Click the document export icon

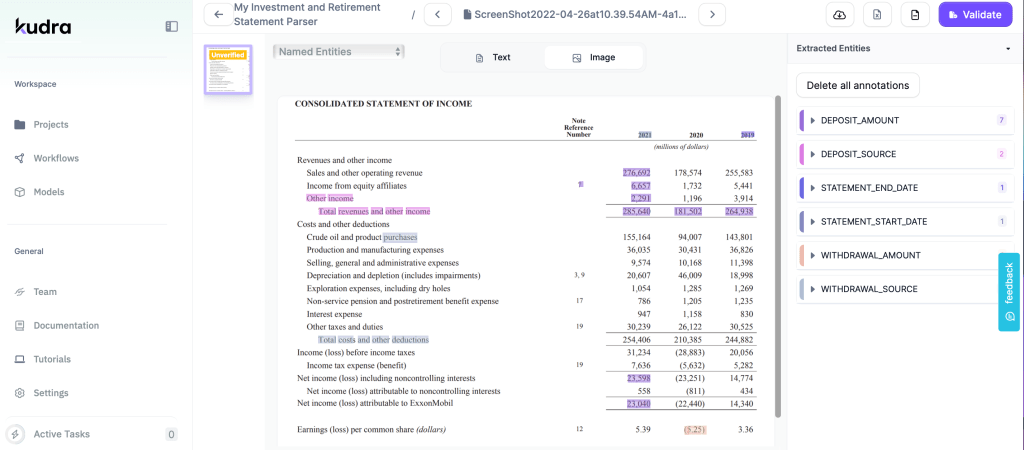(915, 14)
